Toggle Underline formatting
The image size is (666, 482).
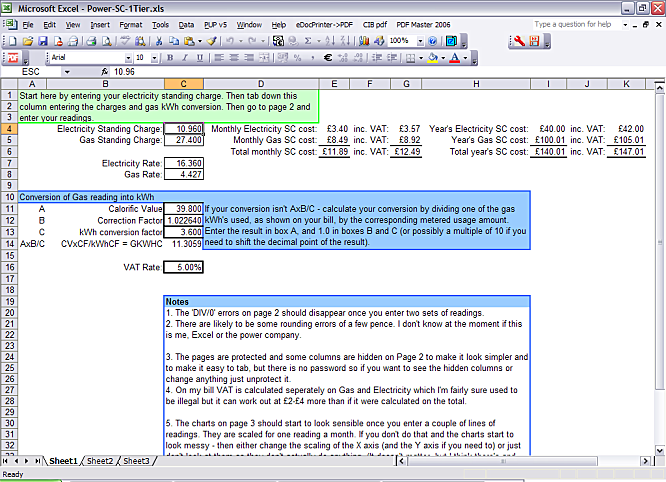coord(200,57)
